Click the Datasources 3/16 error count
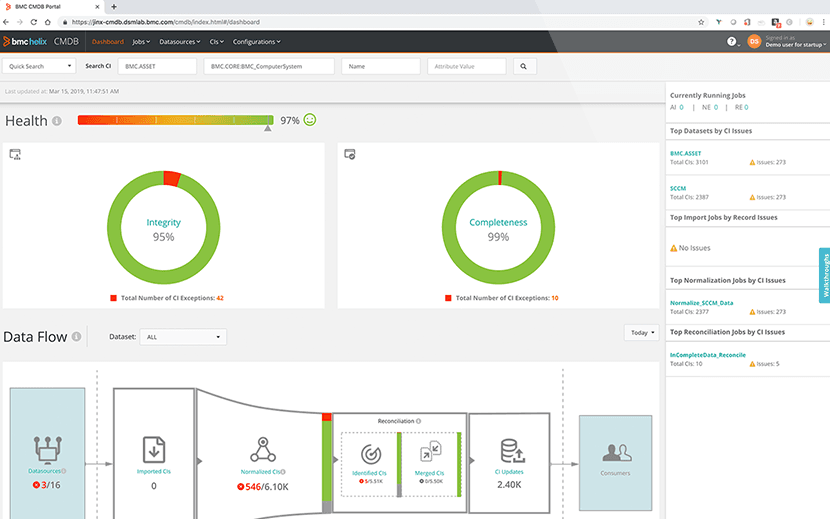Screen dimensions: 830x519 tap(47, 485)
